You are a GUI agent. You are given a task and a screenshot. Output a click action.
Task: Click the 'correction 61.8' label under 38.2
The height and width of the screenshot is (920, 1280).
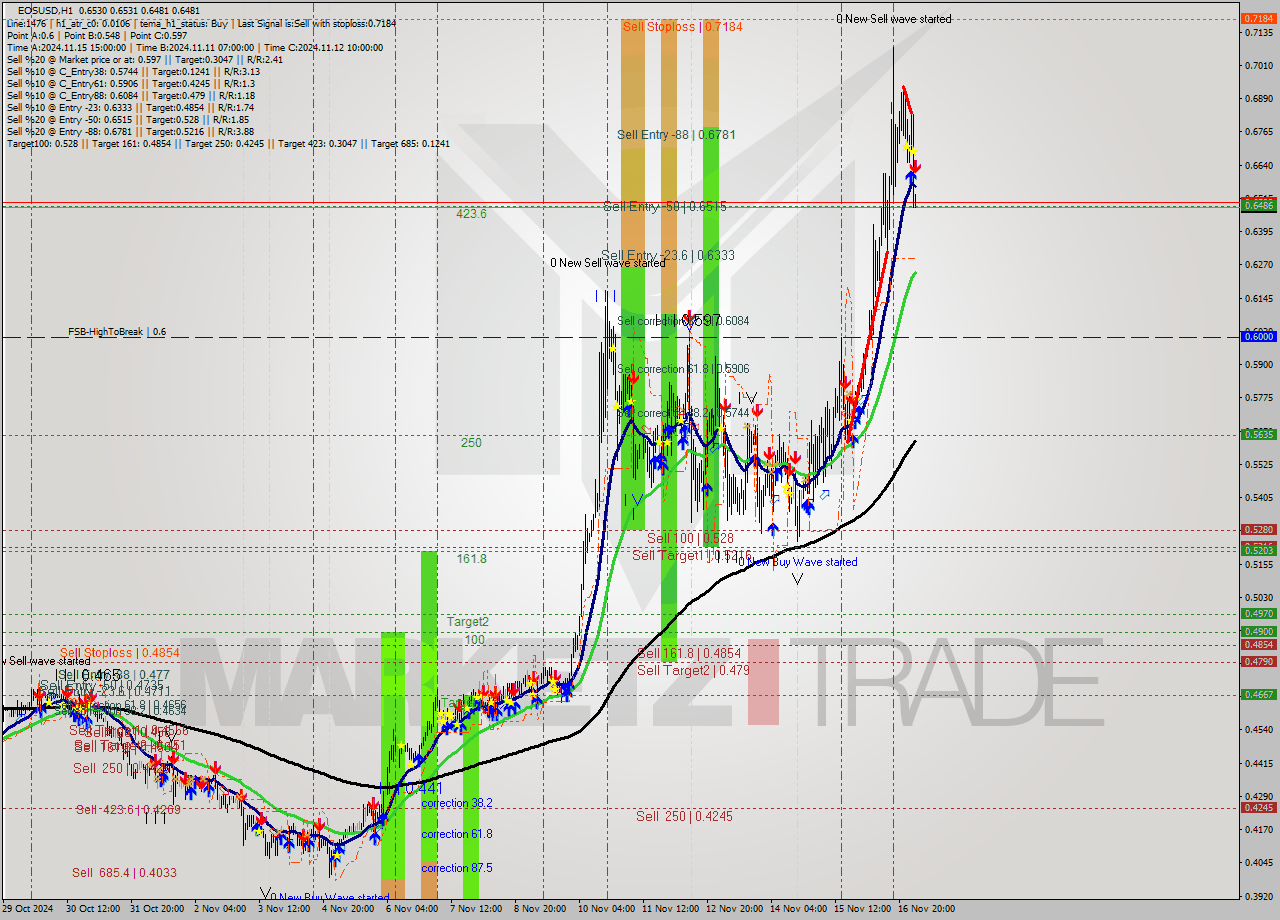click(456, 834)
